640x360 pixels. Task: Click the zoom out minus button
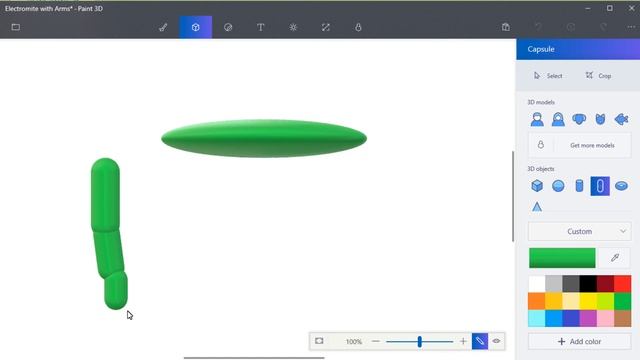376,341
